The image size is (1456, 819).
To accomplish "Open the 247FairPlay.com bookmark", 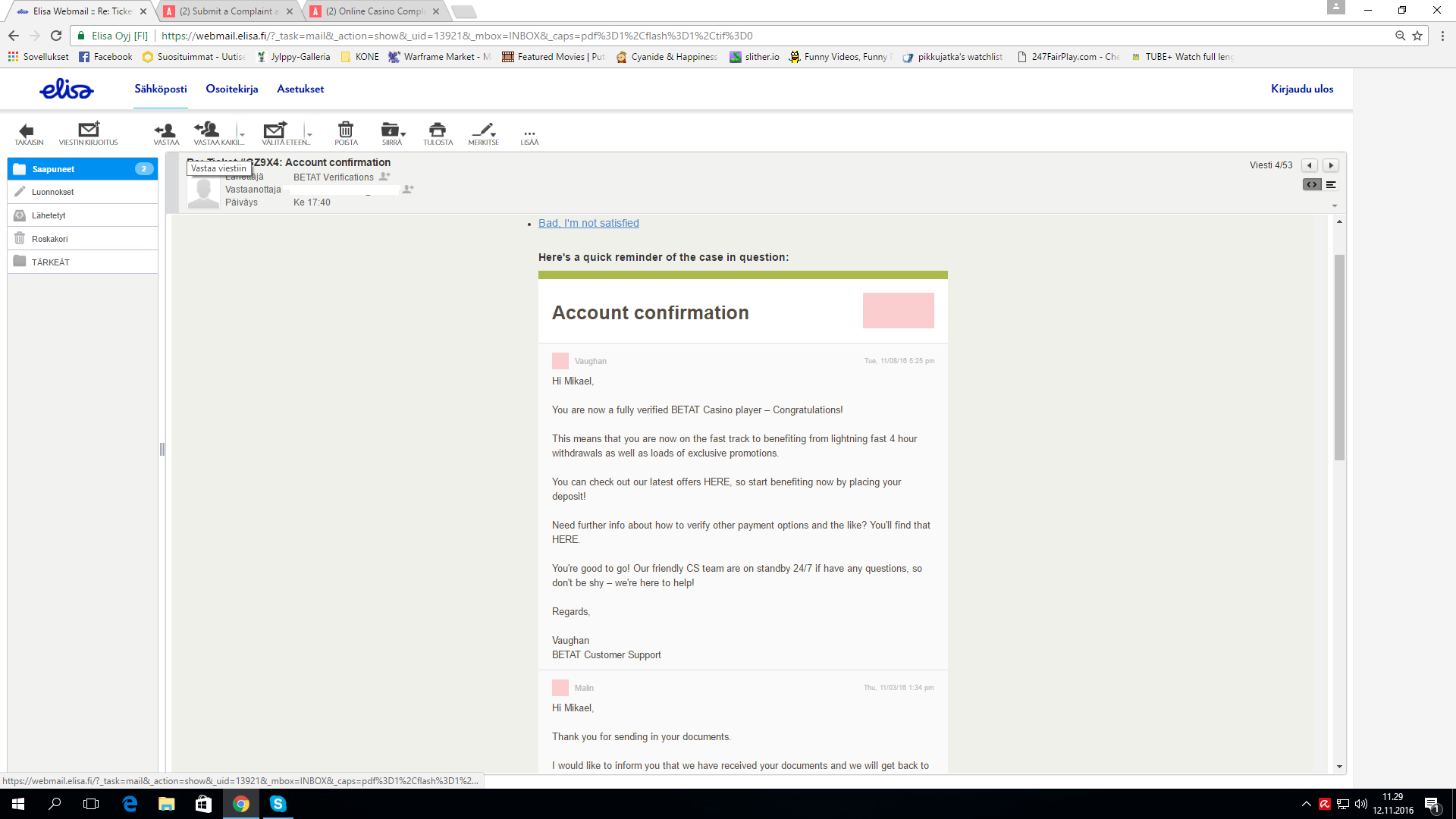I will pos(1068,57).
